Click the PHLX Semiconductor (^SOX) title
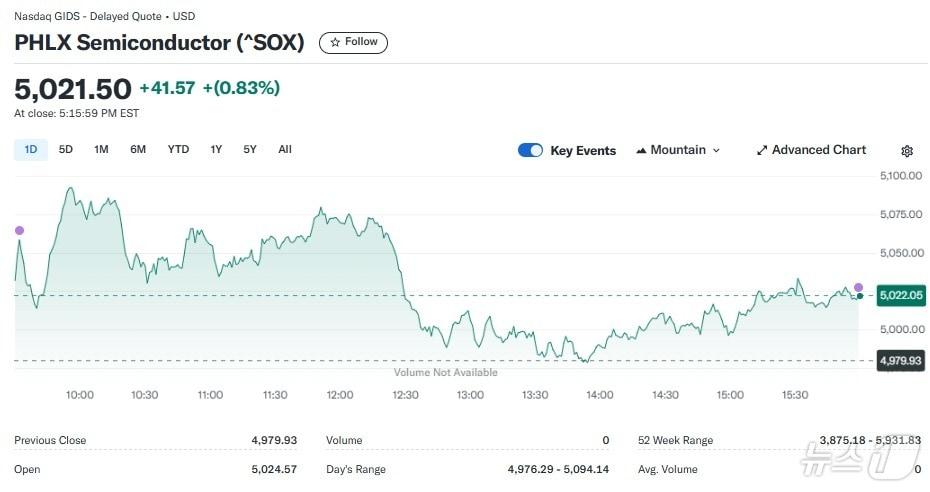 coord(160,42)
